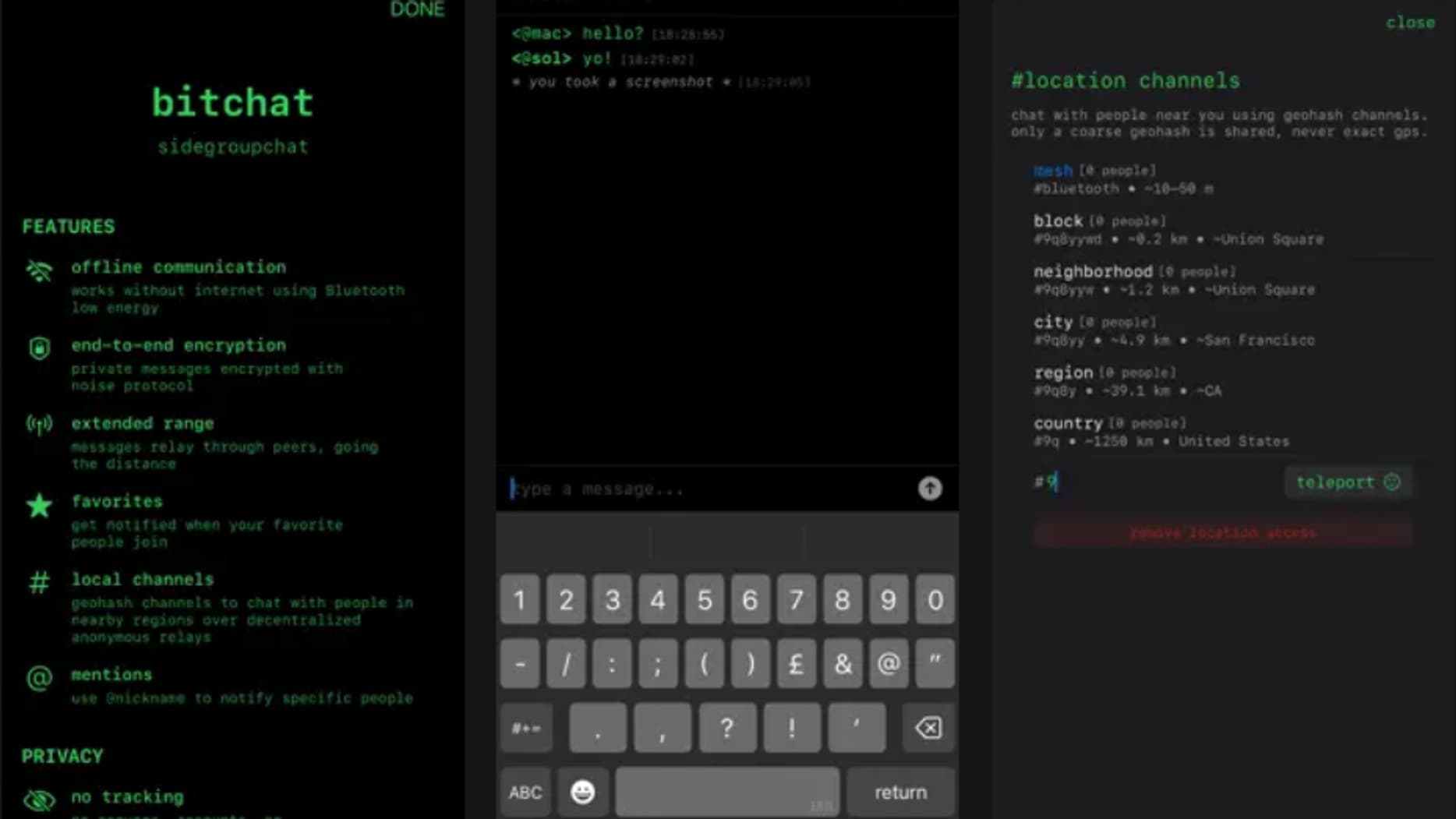Click the local channels hash icon
The height and width of the screenshot is (819, 1456).
pos(39,582)
